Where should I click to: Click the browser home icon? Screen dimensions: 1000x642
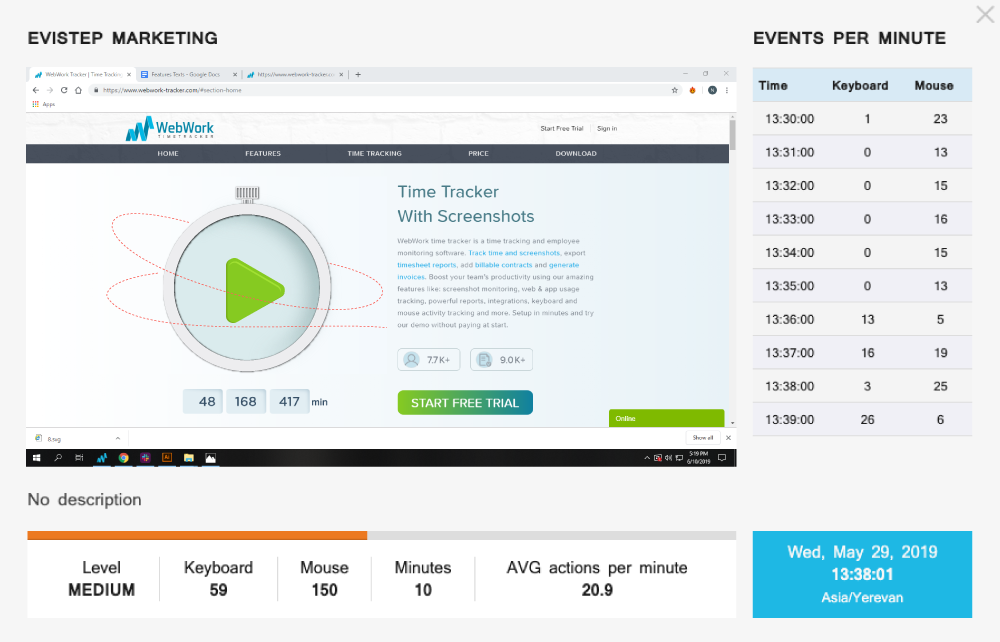(x=78, y=91)
